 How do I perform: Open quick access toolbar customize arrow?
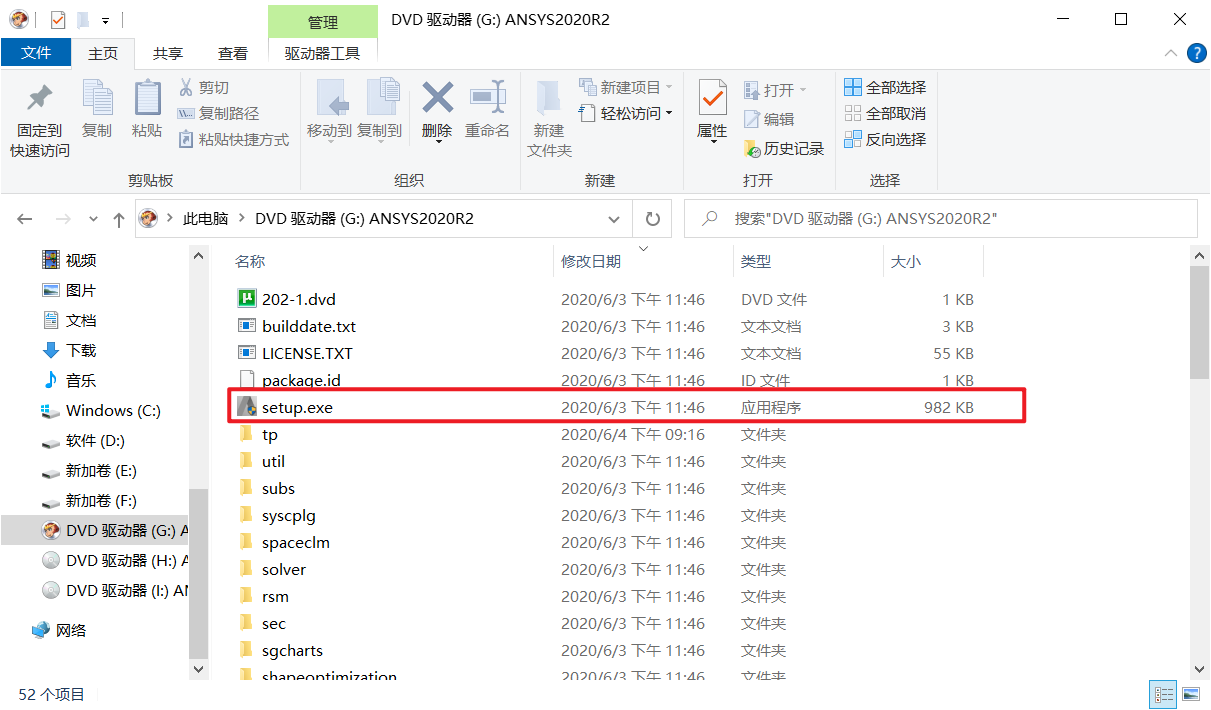(x=105, y=20)
